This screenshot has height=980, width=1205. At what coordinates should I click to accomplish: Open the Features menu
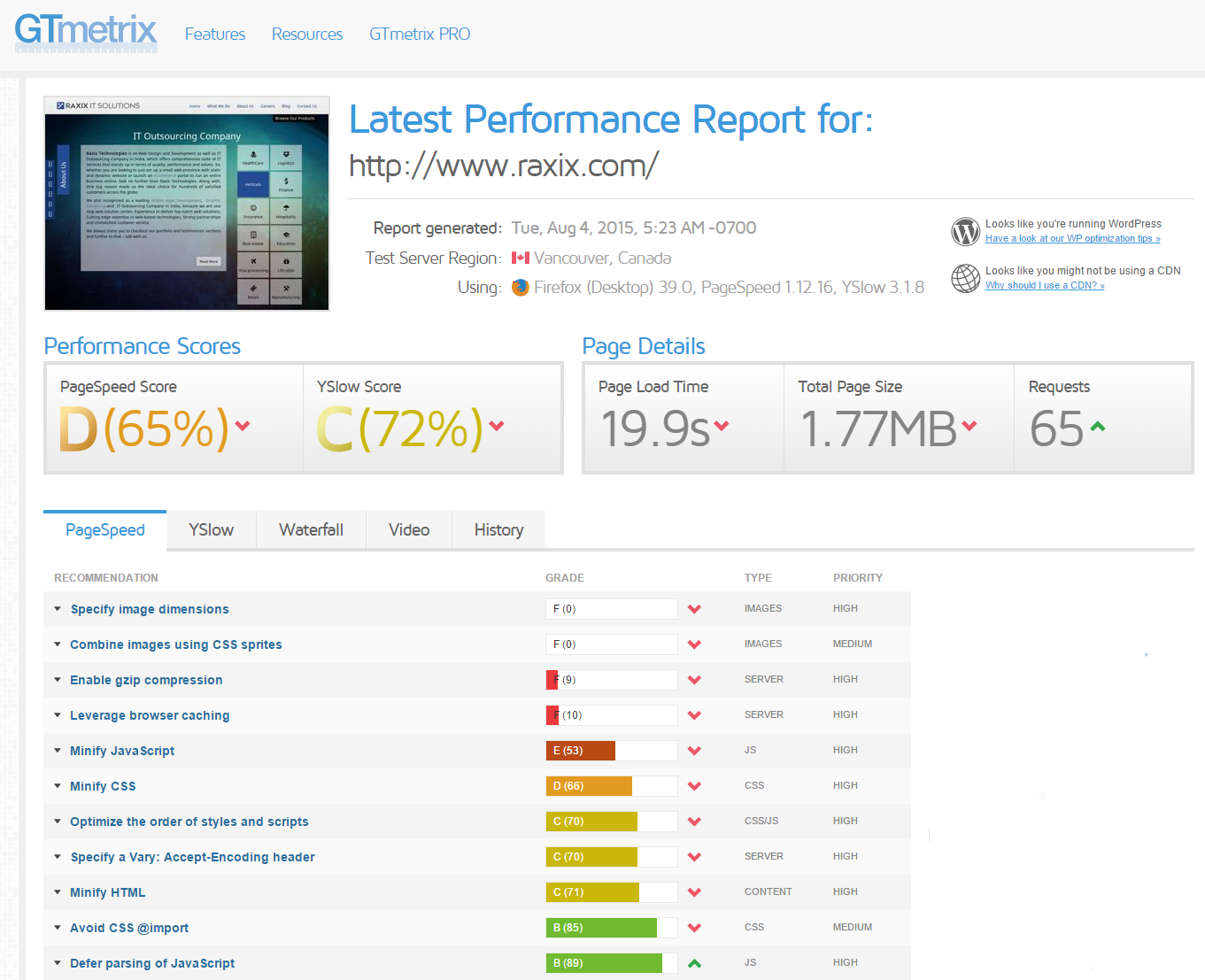coord(215,34)
